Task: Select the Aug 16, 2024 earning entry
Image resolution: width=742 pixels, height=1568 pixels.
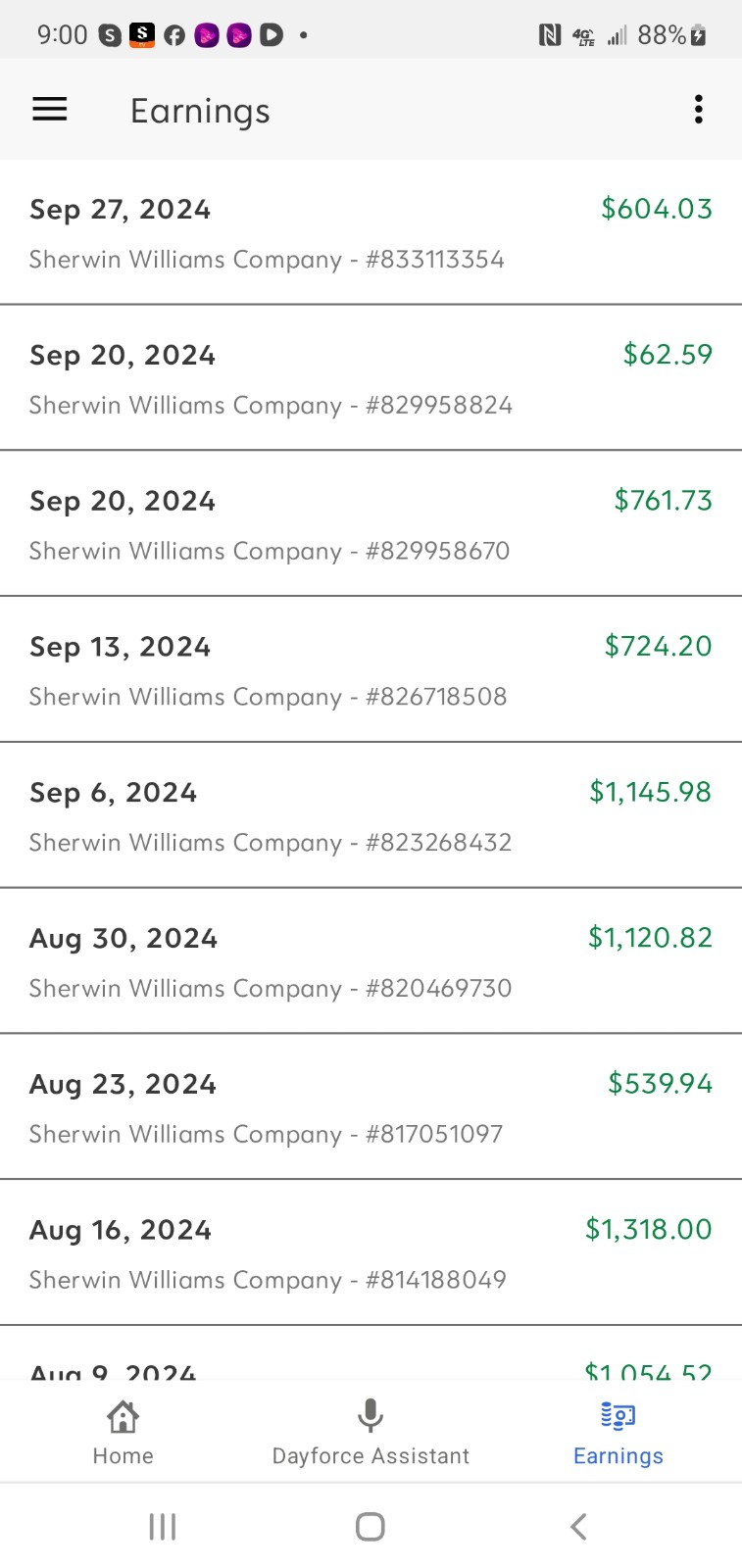Action: coord(371,1253)
